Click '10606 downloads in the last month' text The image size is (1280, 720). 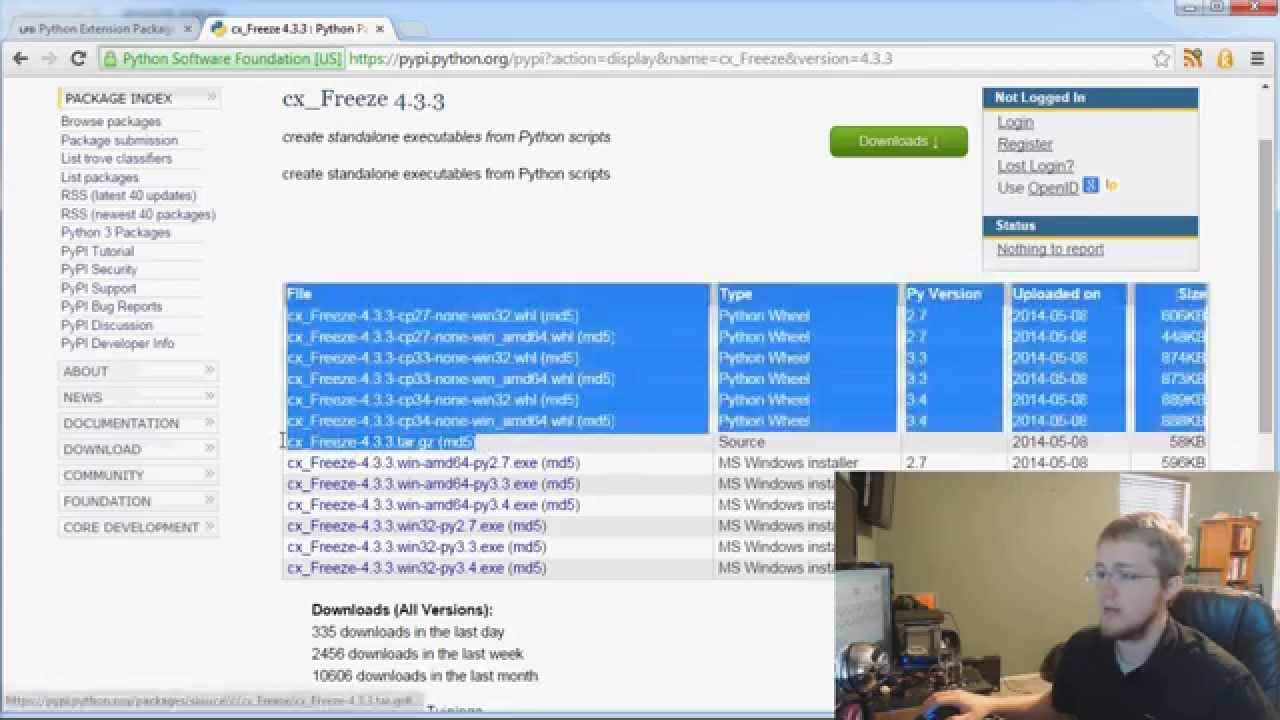(x=425, y=676)
